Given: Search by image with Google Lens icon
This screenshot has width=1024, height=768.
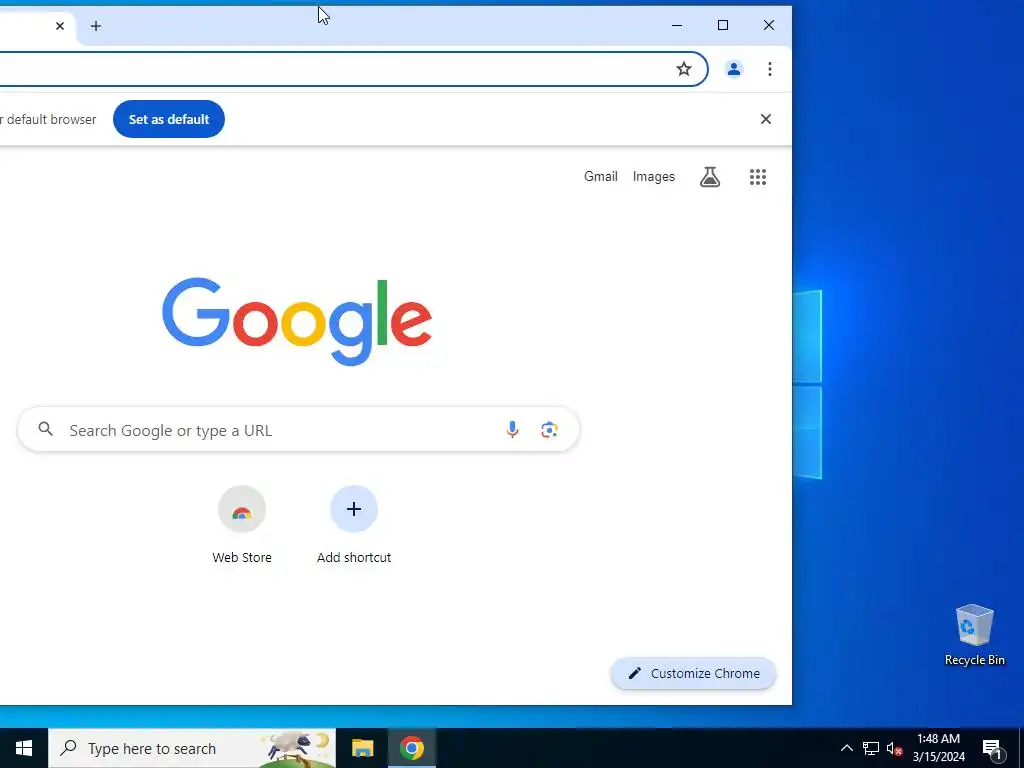Looking at the screenshot, I should tap(549, 429).
